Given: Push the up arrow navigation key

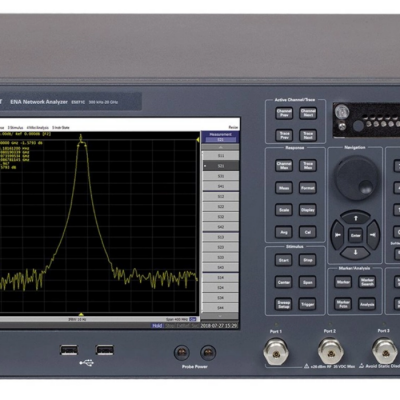Looking at the screenshot, I should (355, 218).
